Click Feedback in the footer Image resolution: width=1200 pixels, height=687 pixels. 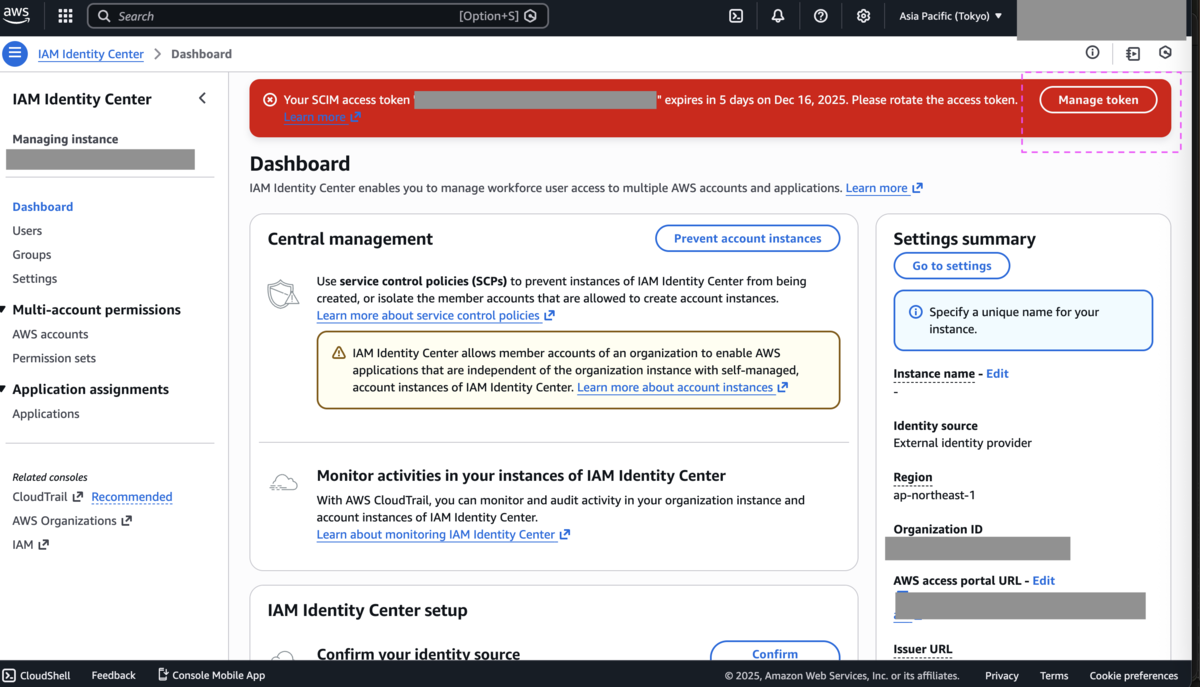(113, 676)
